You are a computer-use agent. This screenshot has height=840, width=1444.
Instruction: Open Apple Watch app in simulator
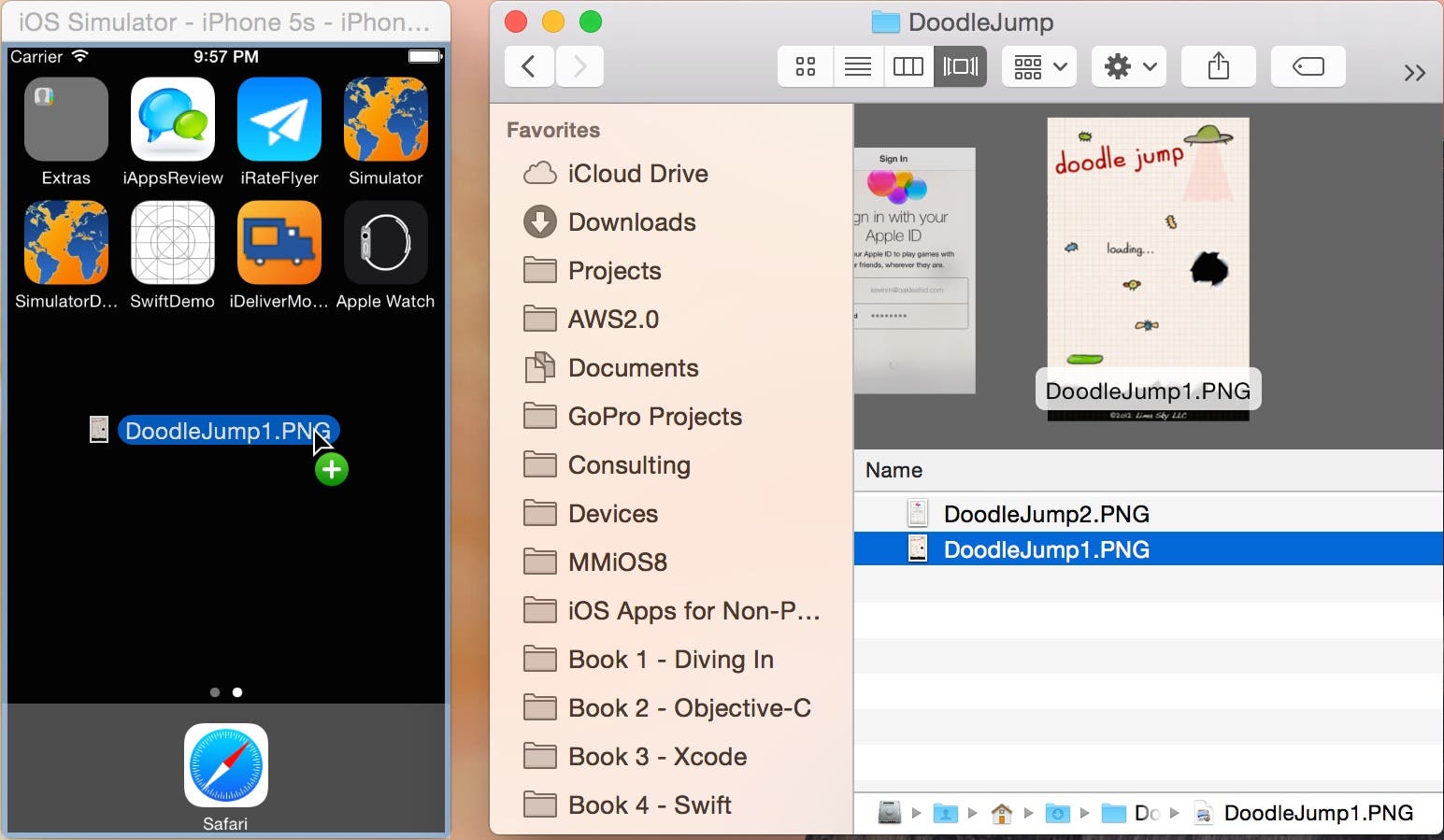(386, 243)
